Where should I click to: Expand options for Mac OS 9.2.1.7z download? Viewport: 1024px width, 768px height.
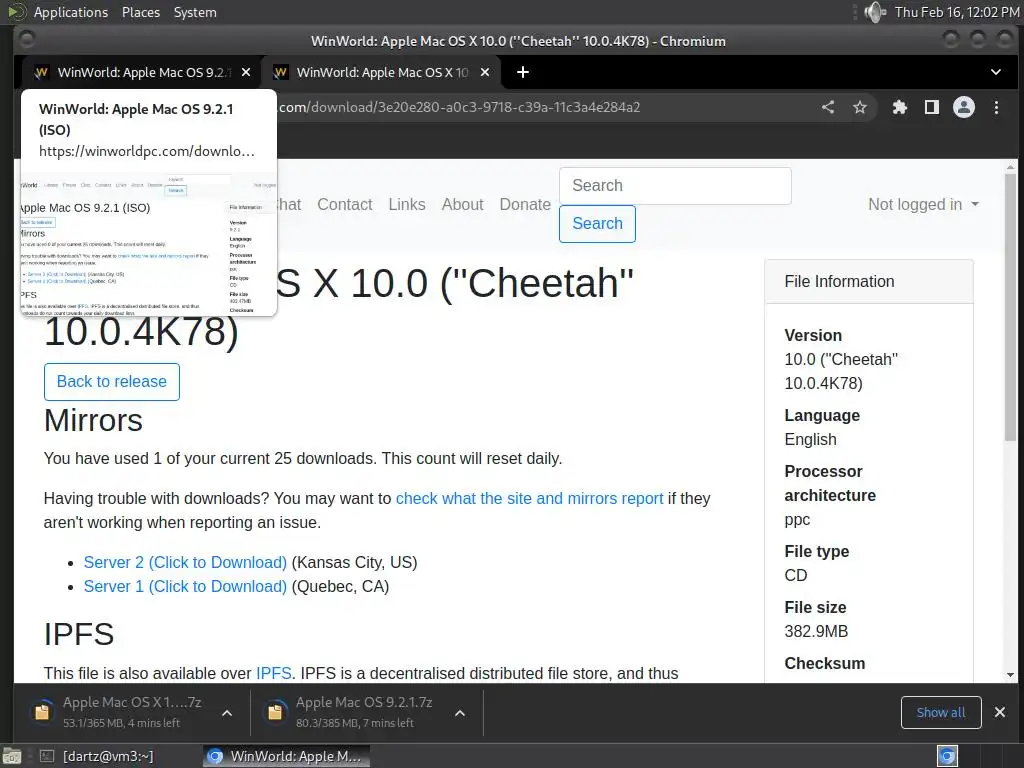[x=460, y=712]
